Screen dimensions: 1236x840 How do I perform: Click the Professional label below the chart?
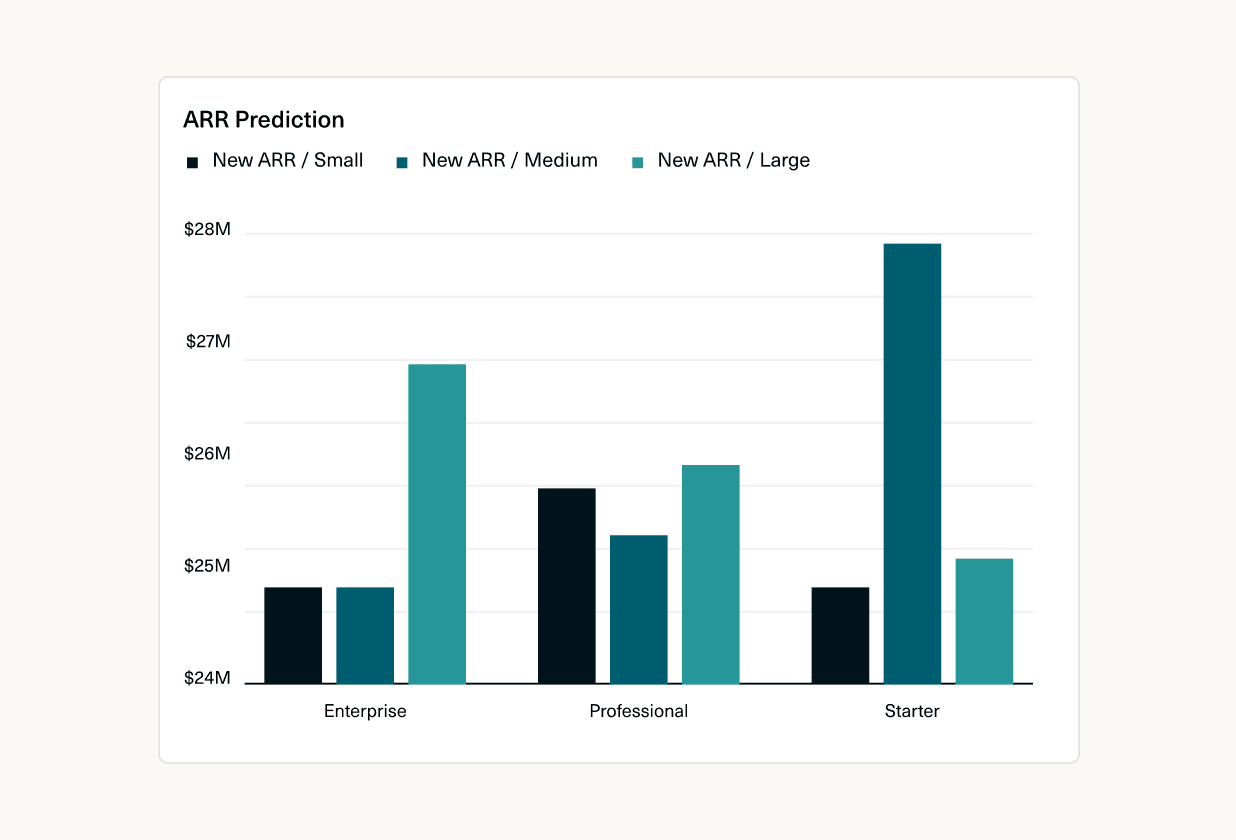click(638, 711)
